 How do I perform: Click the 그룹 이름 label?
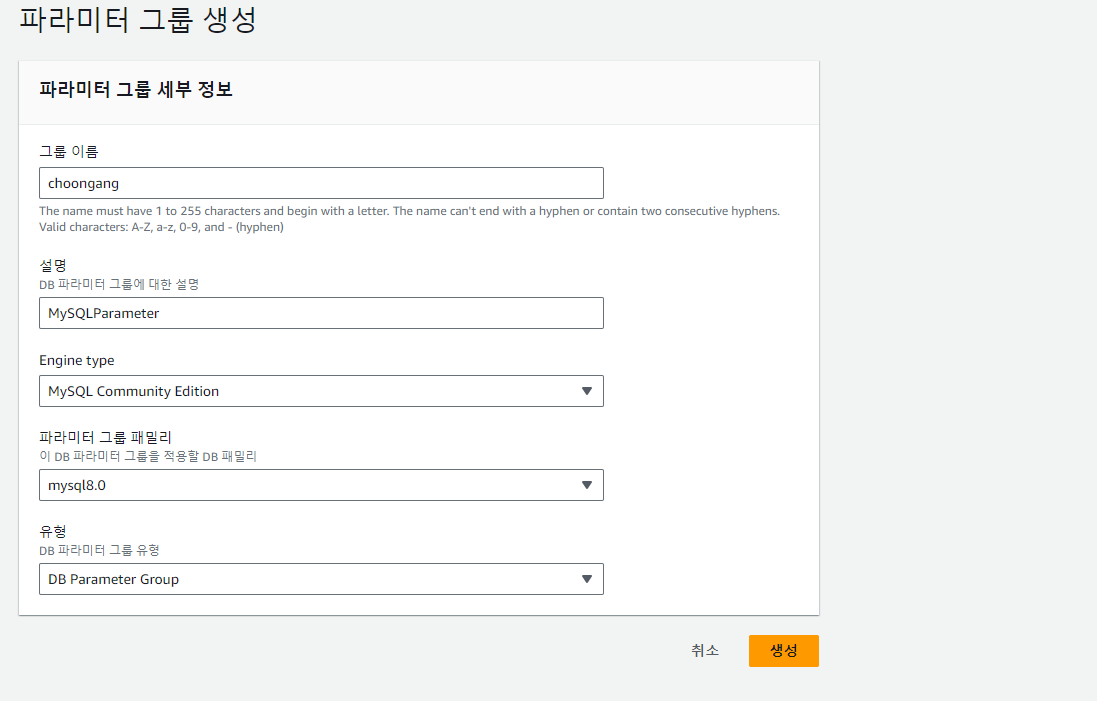pyautogui.click(x=69, y=151)
